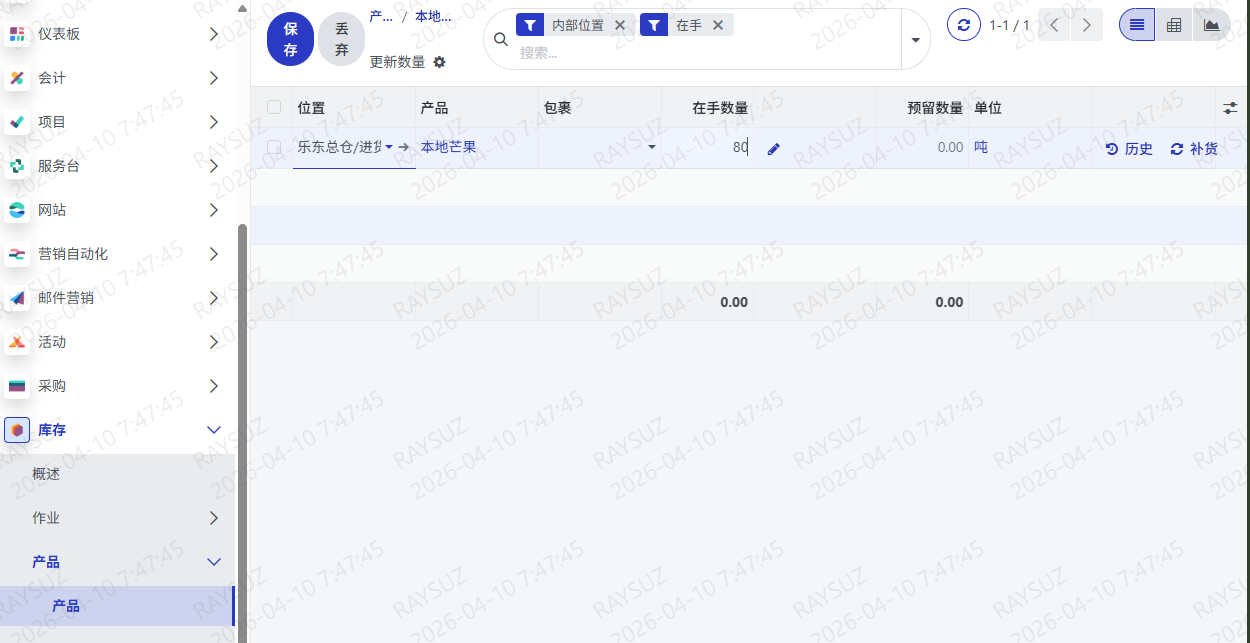Click the 网站 app icon
This screenshot has height=643, width=1250.
point(17,210)
